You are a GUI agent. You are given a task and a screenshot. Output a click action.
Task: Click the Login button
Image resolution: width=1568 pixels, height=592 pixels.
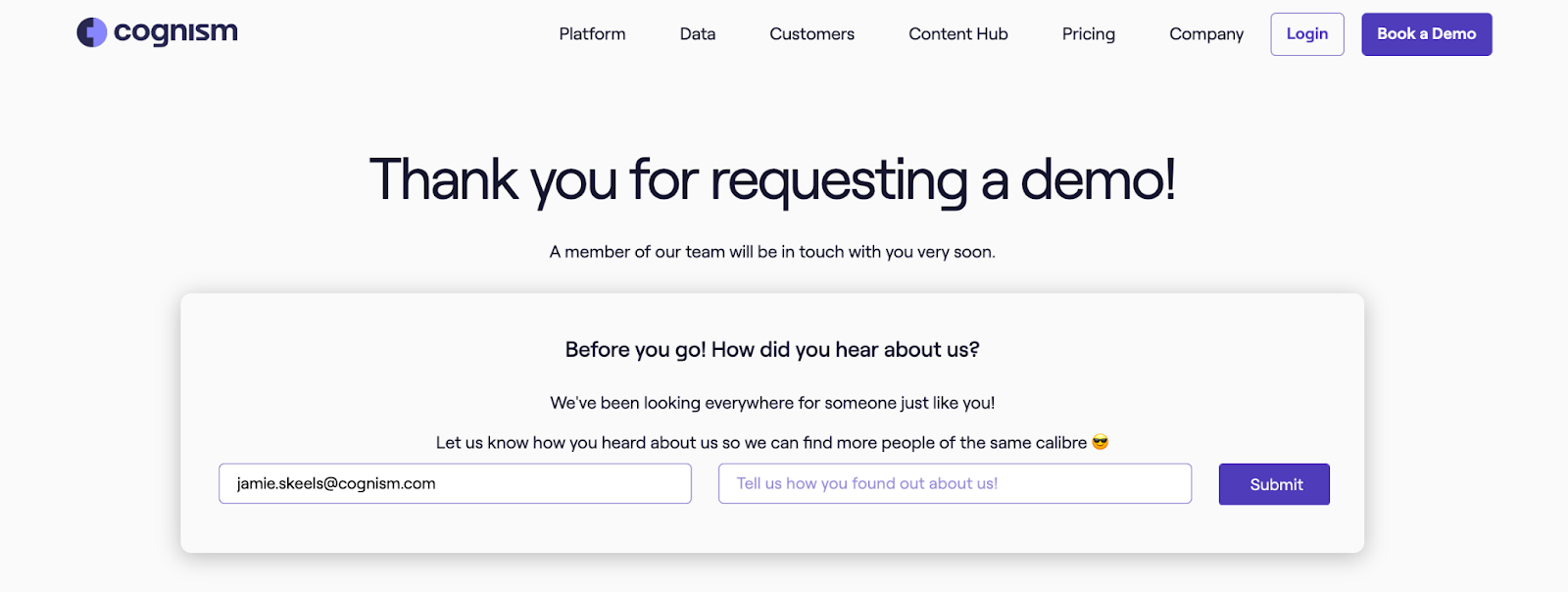(1307, 34)
